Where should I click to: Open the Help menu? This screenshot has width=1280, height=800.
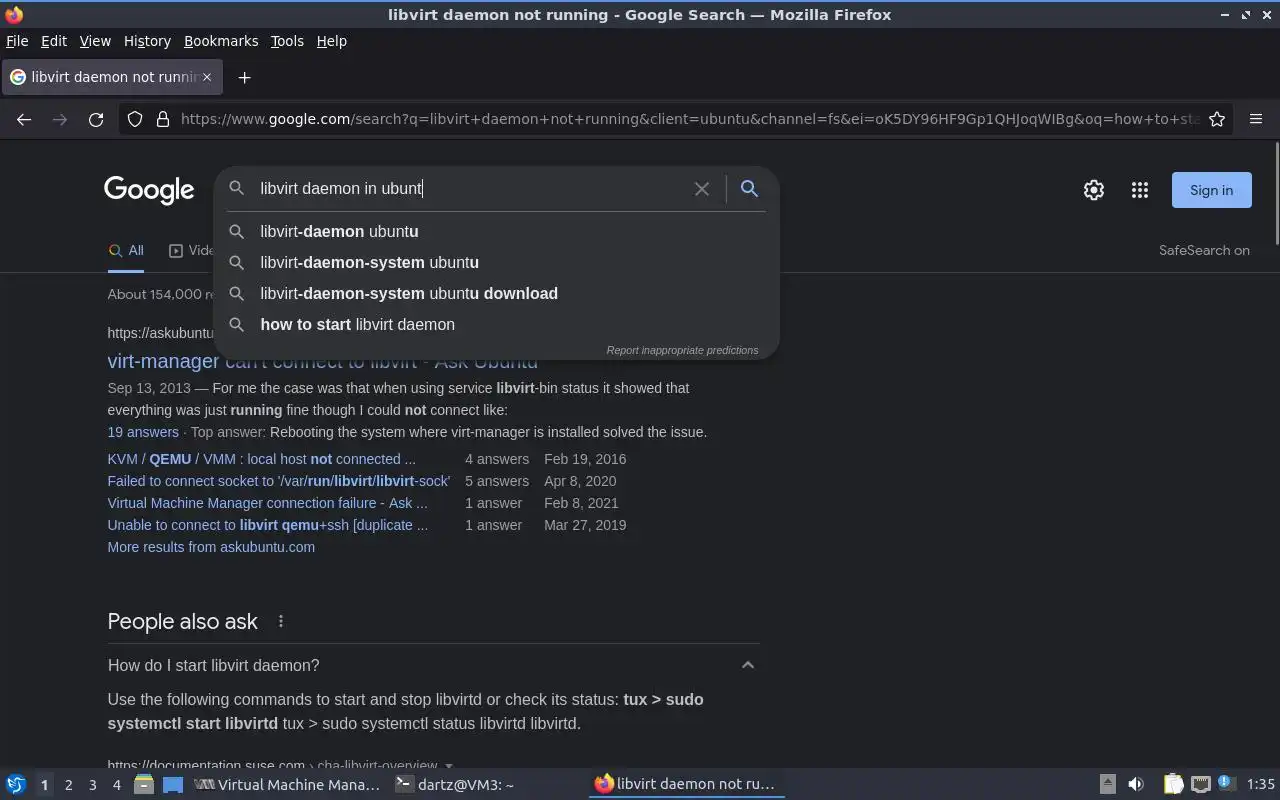point(332,41)
